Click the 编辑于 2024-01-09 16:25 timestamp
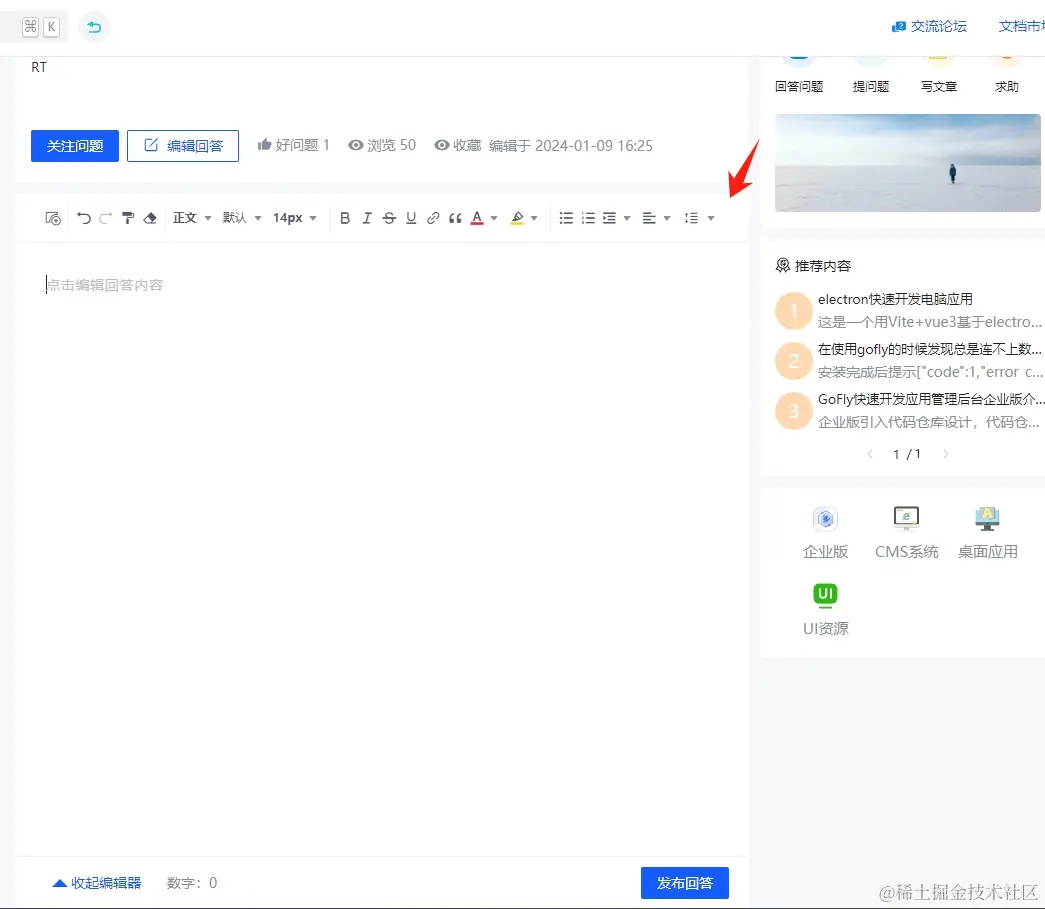Viewport: 1045px width, 909px height. (x=570, y=145)
